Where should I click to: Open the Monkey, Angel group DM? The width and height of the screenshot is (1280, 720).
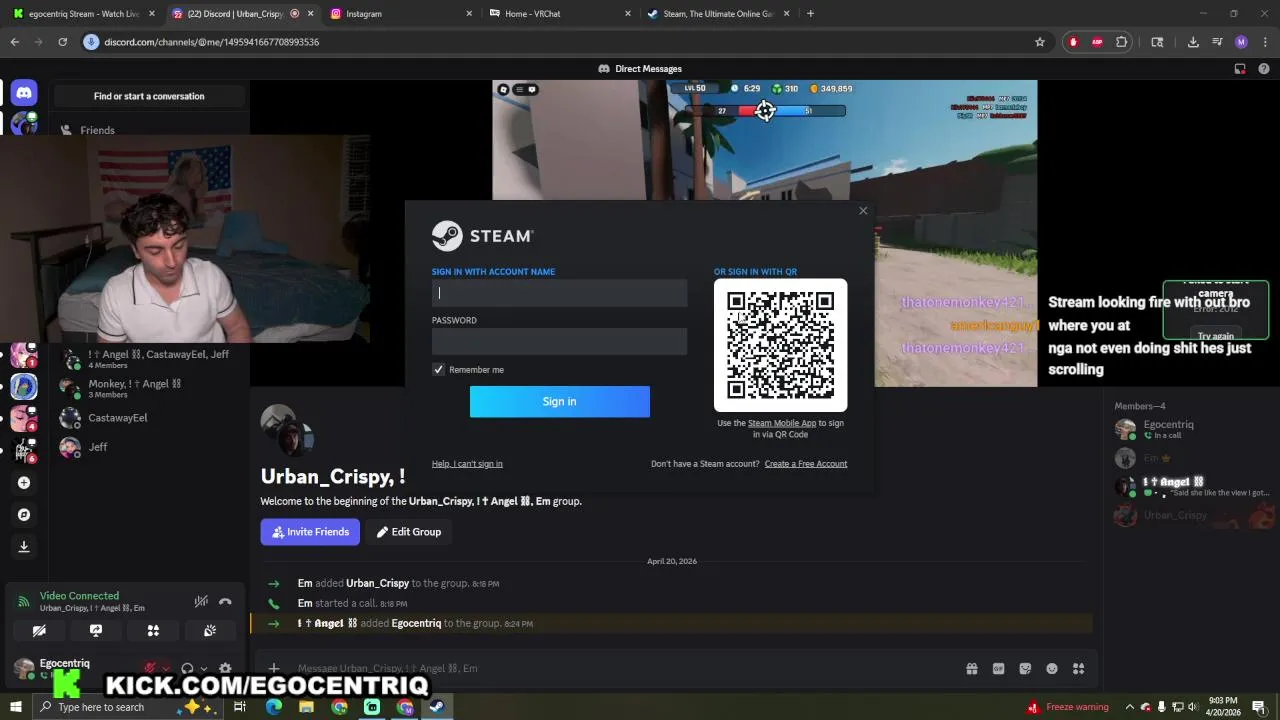tap(150, 388)
